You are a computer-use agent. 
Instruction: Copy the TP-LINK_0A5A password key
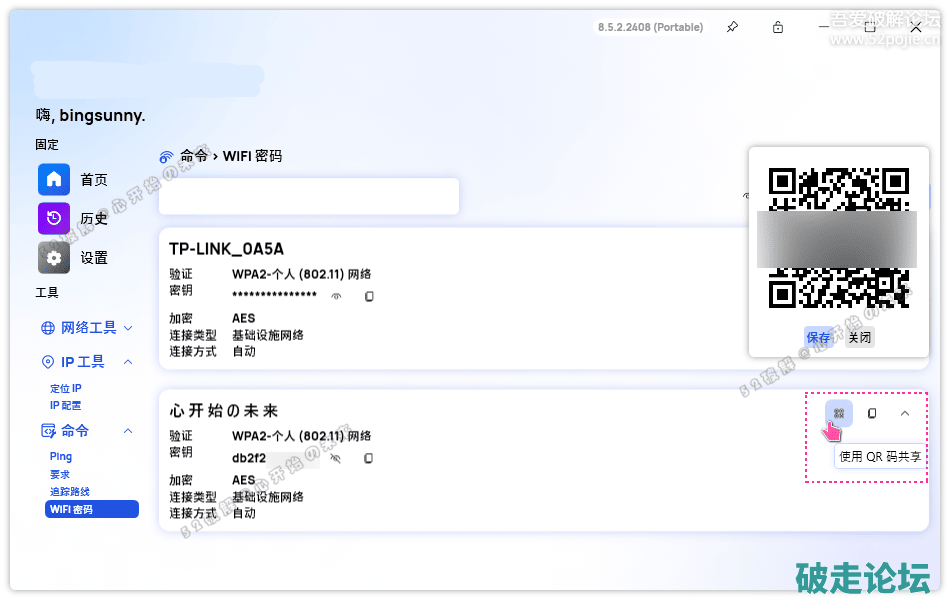(x=368, y=296)
